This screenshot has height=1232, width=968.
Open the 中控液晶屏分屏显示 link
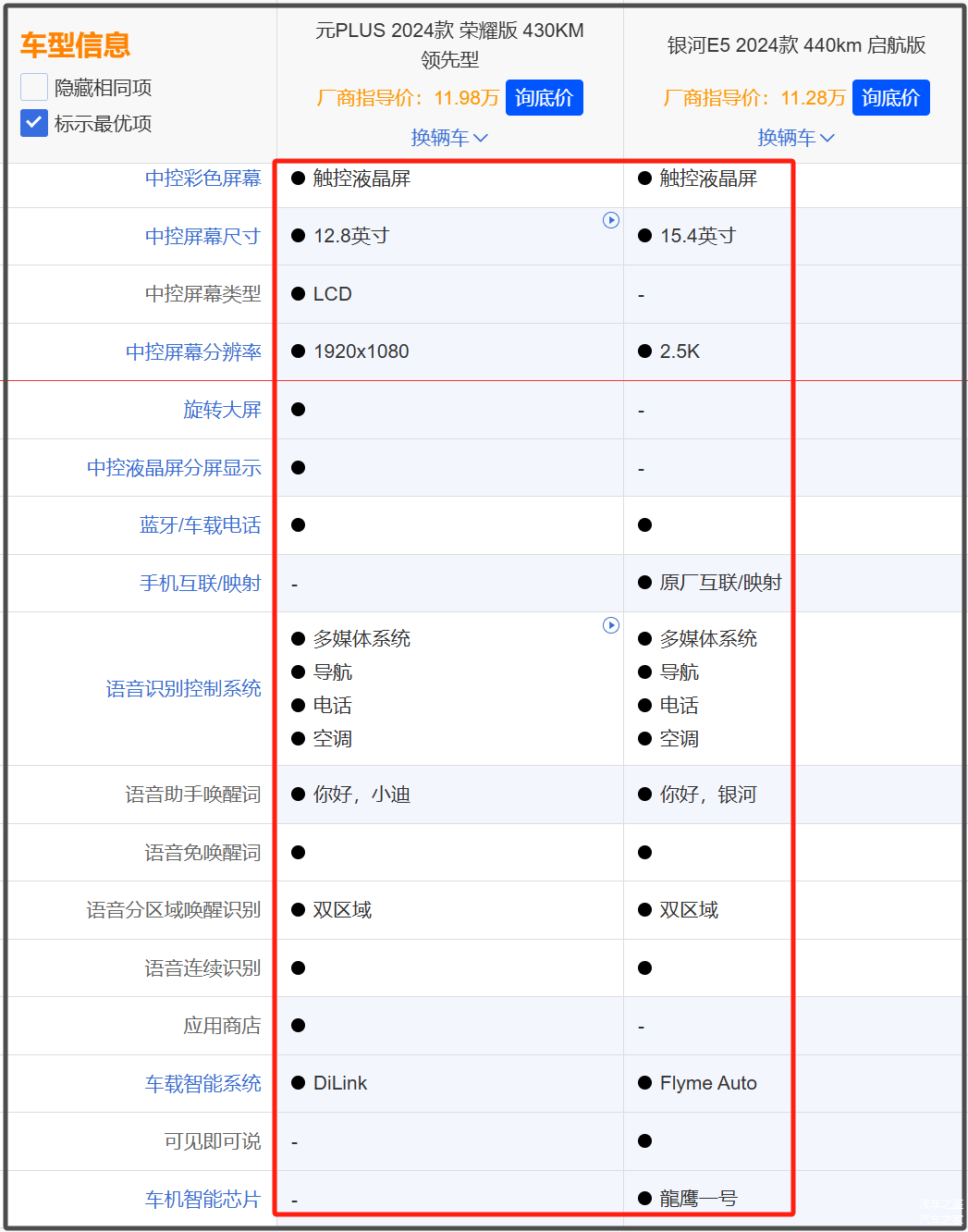(x=174, y=468)
